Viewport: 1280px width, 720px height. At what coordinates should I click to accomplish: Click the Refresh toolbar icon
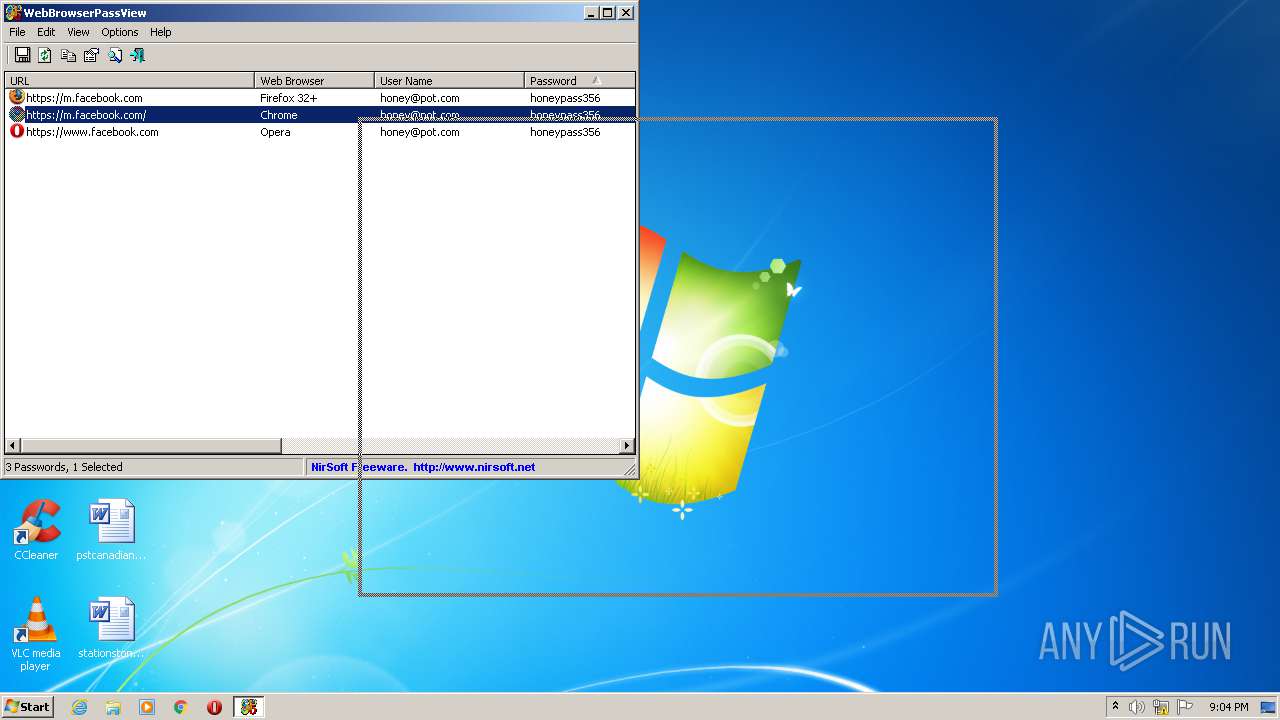click(x=45, y=55)
